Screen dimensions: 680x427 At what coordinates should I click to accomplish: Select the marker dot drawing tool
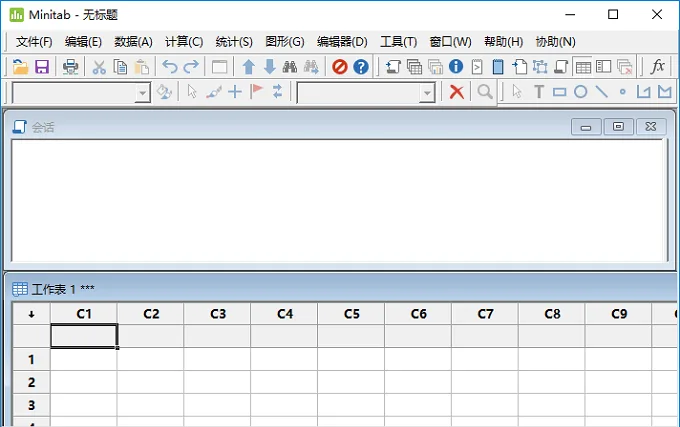click(623, 92)
